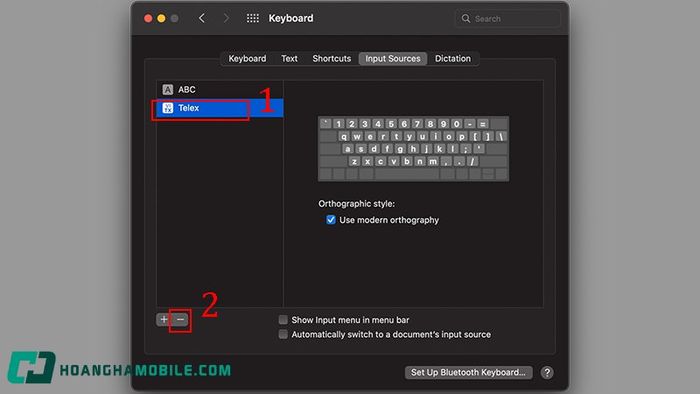The height and width of the screenshot is (394, 700).
Task: Go back with the left chevron
Action: pyautogui.click(x=202, y=18)
